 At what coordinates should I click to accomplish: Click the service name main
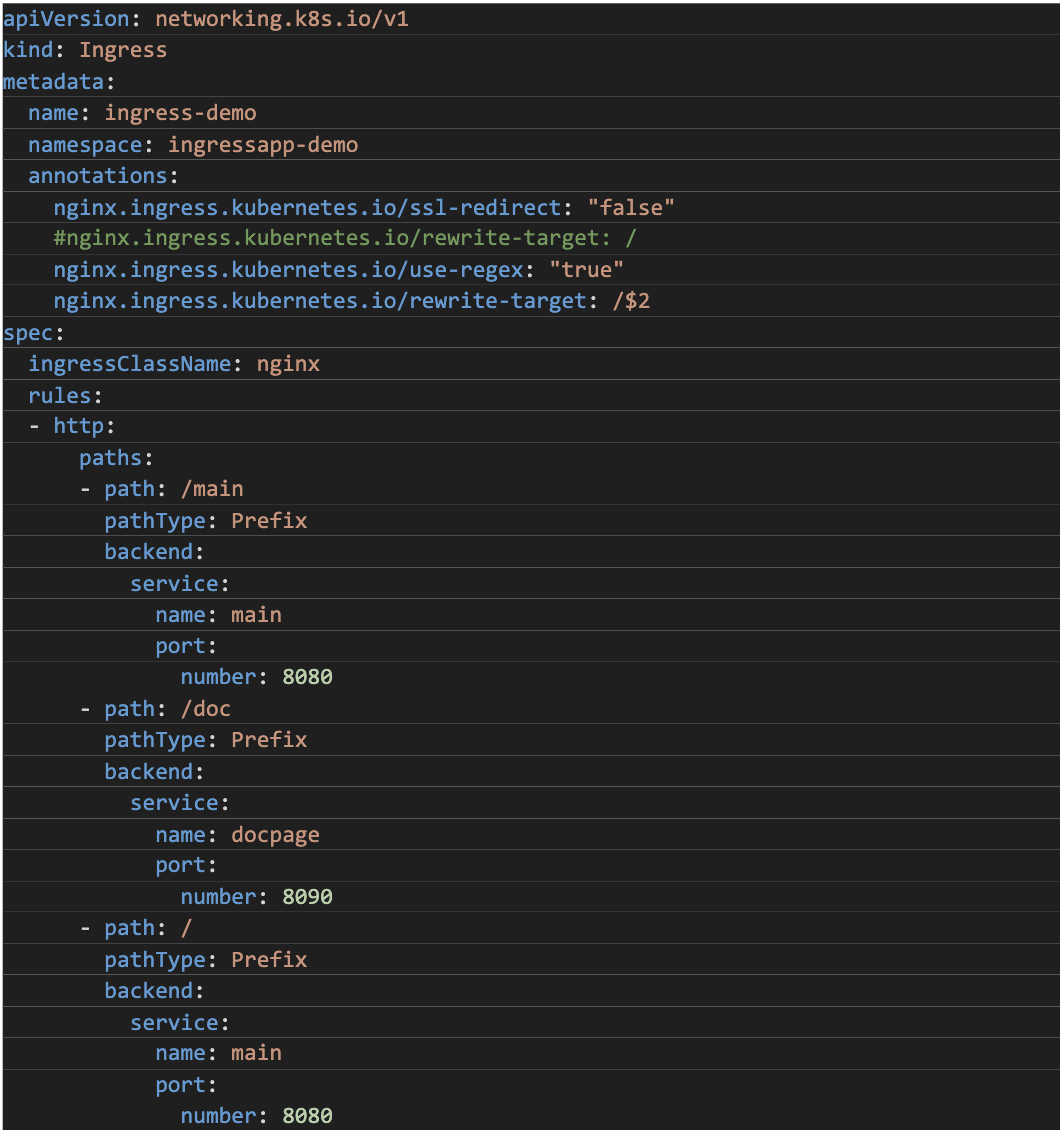(256, 614)
